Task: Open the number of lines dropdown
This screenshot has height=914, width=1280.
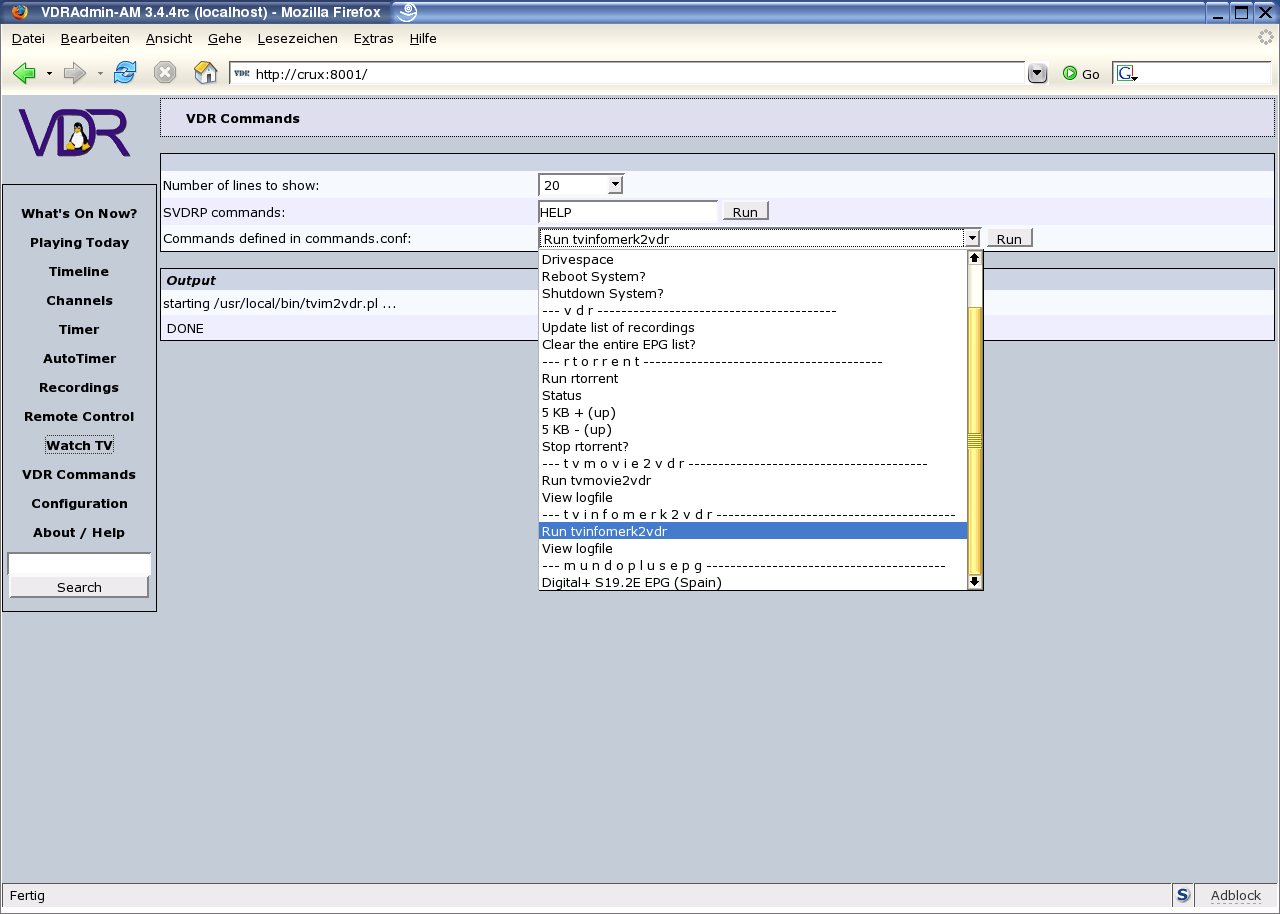Action: click(x=615, y=185)
